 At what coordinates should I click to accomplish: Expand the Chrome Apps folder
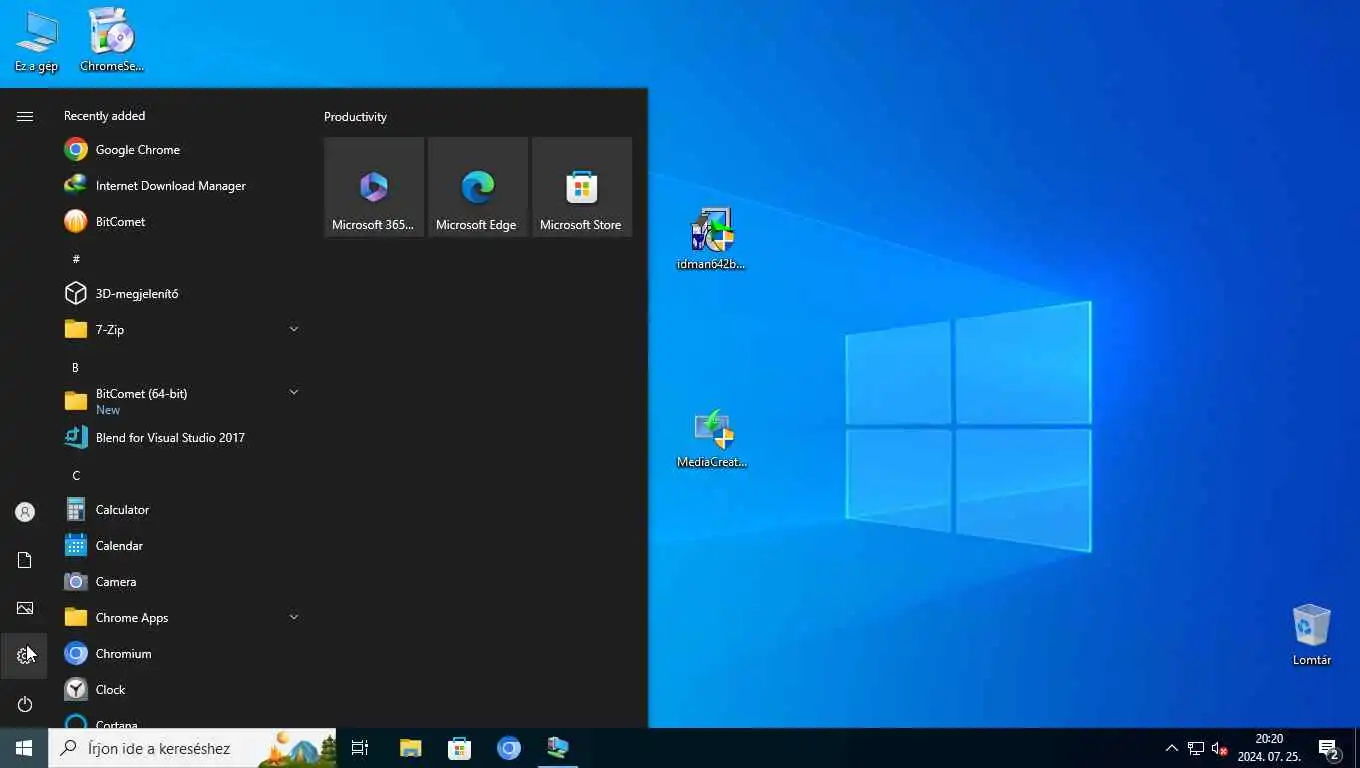[180, 618]
